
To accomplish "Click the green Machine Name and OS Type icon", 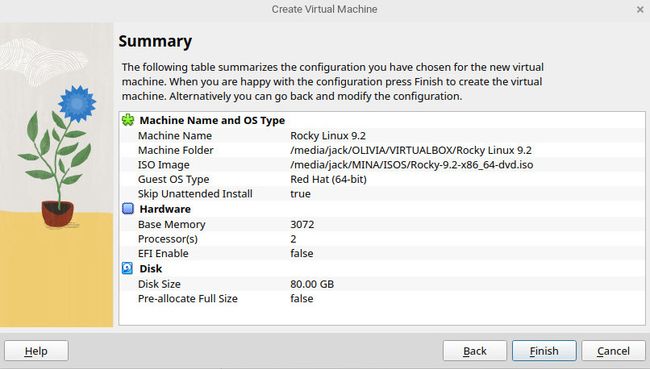I will (128, 120).
